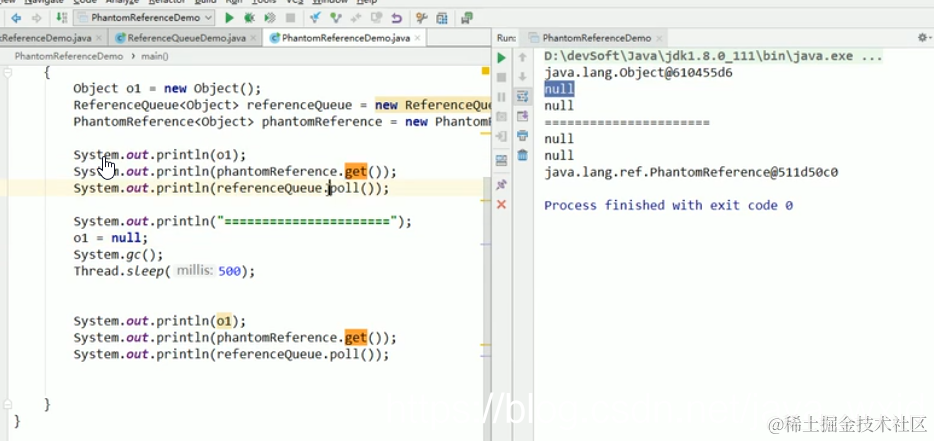Open Run panel gear settings
This screenshot has height=441, width=934.
[923, 38]
